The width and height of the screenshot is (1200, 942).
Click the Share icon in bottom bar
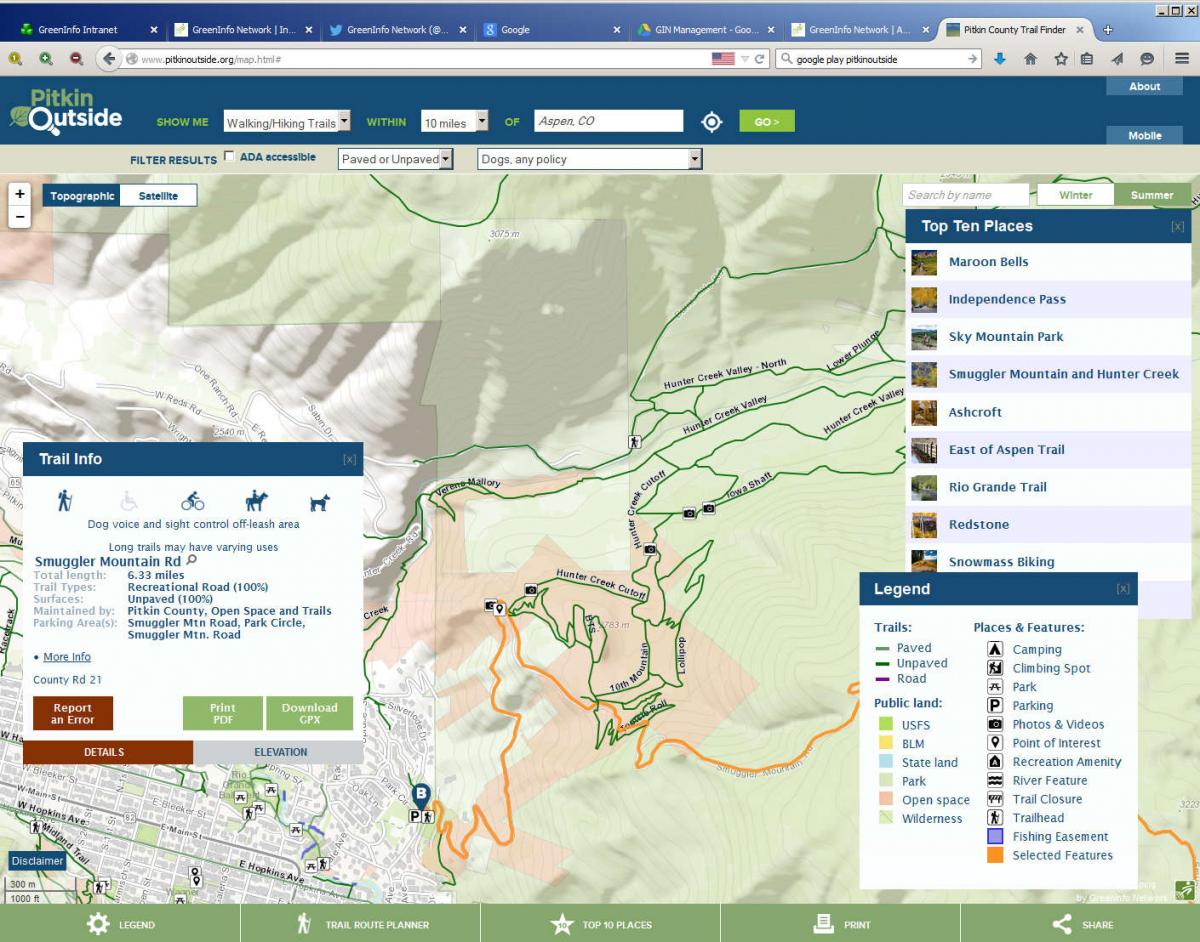[x=1062, y=924]
